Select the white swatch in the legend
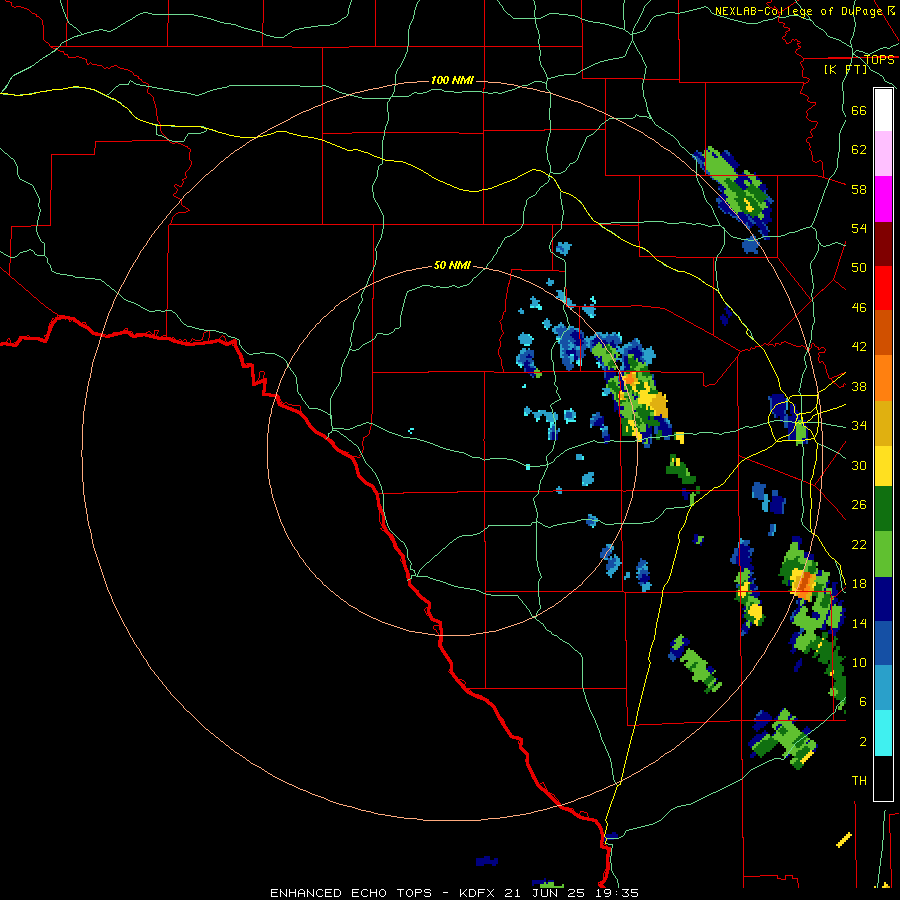 click(883, 110)
